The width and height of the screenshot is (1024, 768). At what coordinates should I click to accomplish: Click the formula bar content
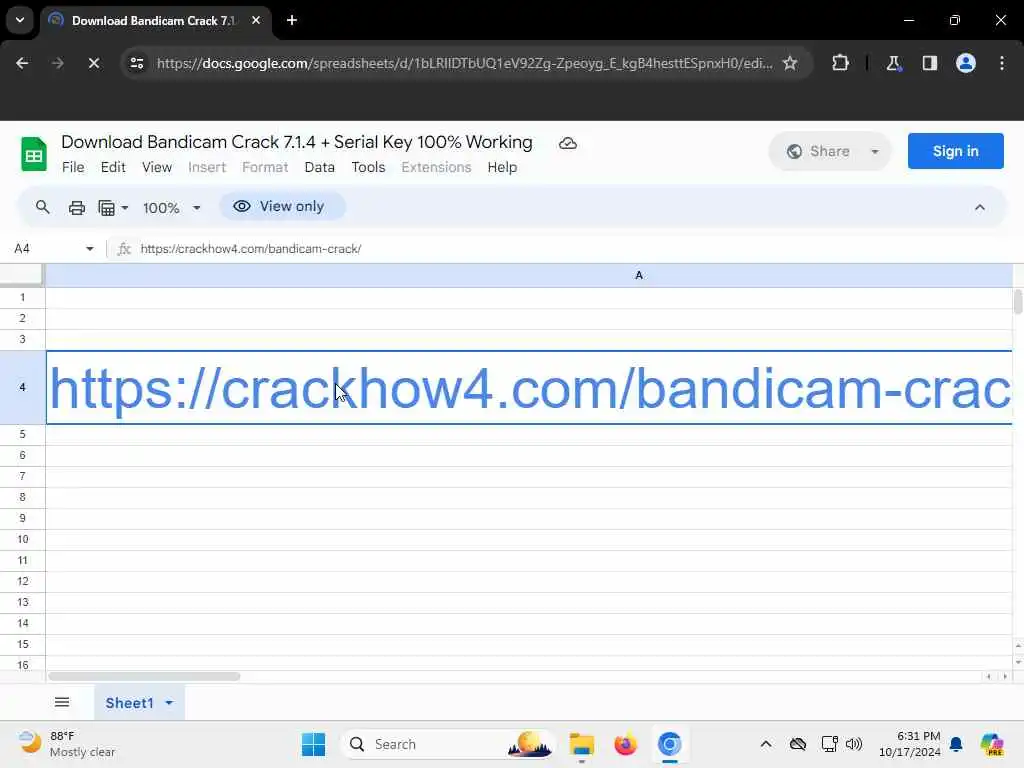[x=251, y=249]
